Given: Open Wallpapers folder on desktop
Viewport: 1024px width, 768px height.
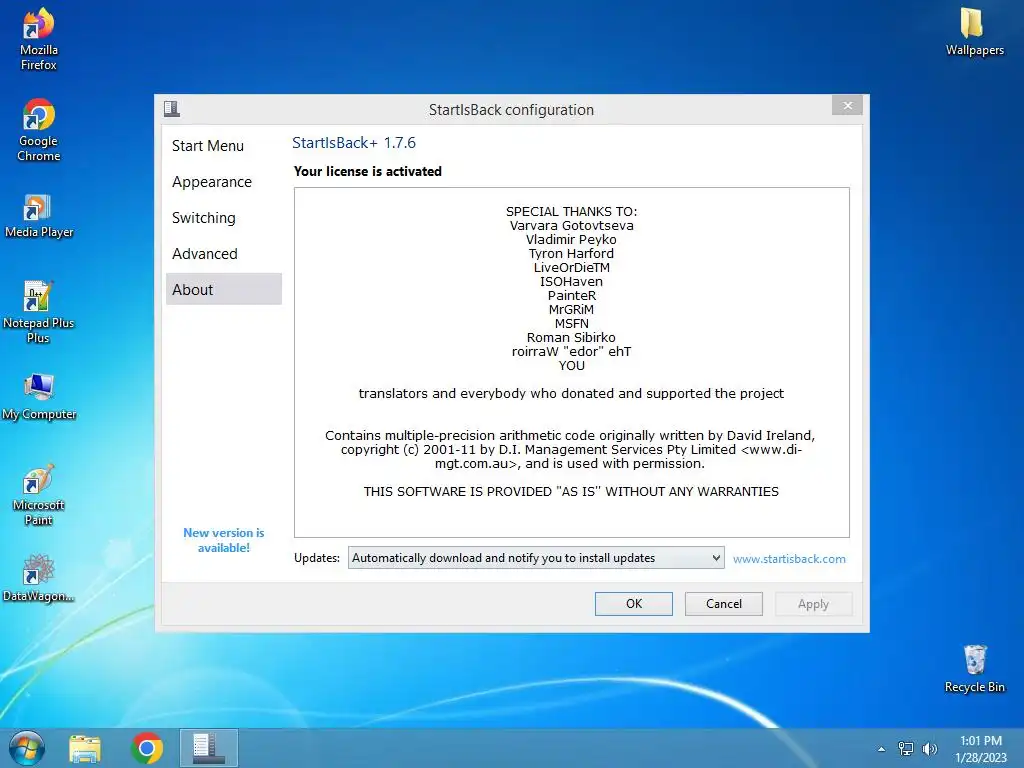Looking at the screenshot, I should [x=974, y=31].
